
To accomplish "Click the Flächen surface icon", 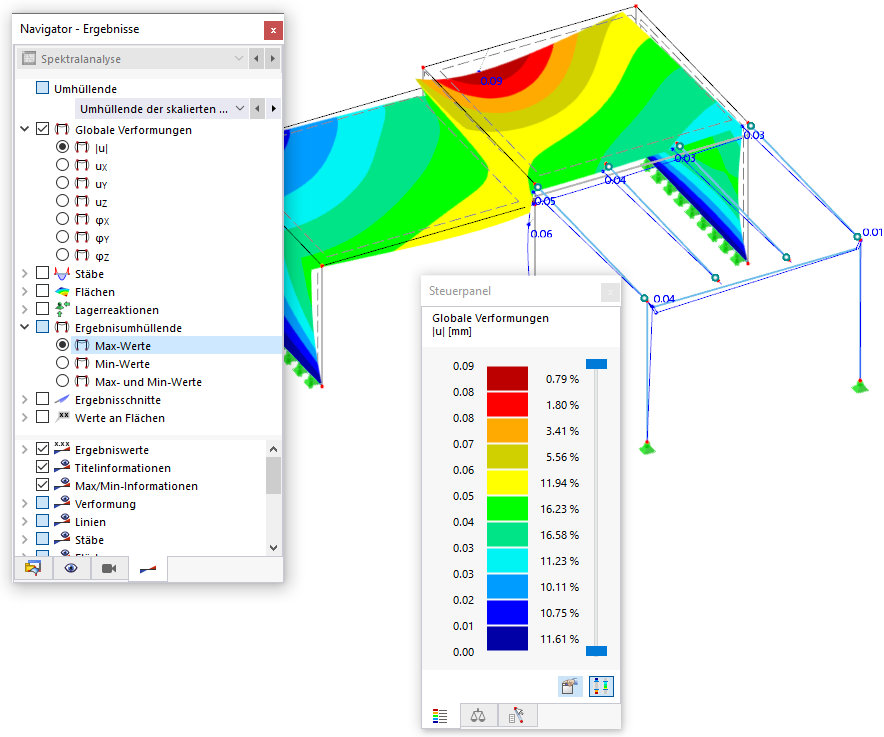I will click(62, 292).
